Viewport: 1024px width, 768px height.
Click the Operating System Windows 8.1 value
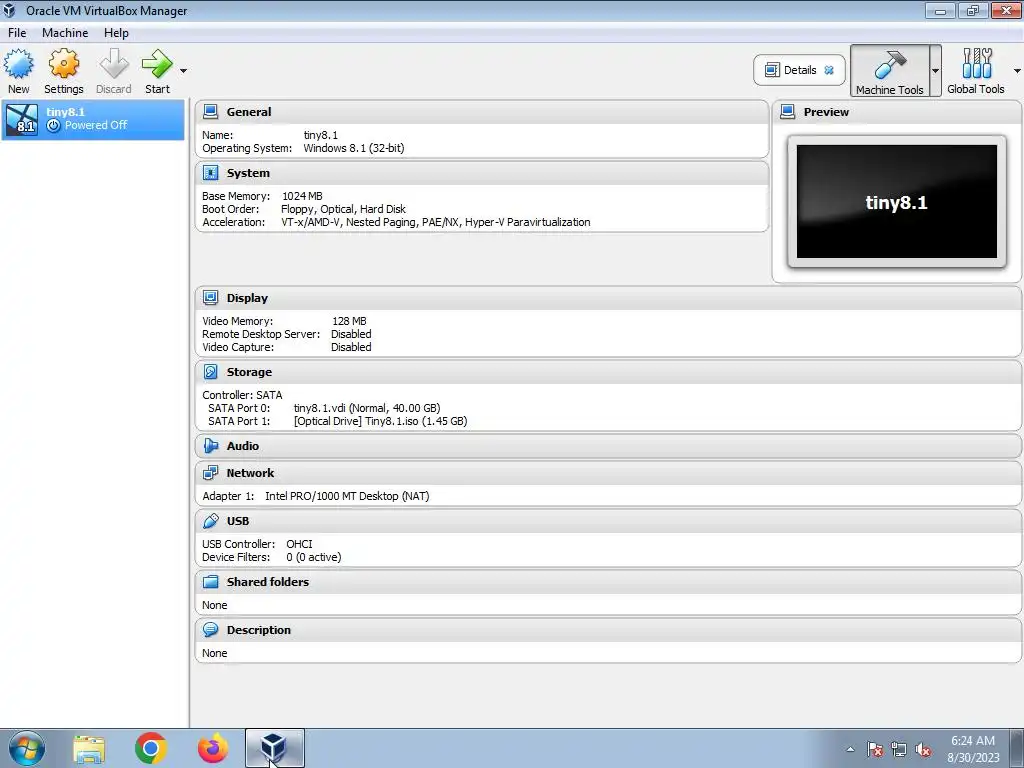coord(354,148)
